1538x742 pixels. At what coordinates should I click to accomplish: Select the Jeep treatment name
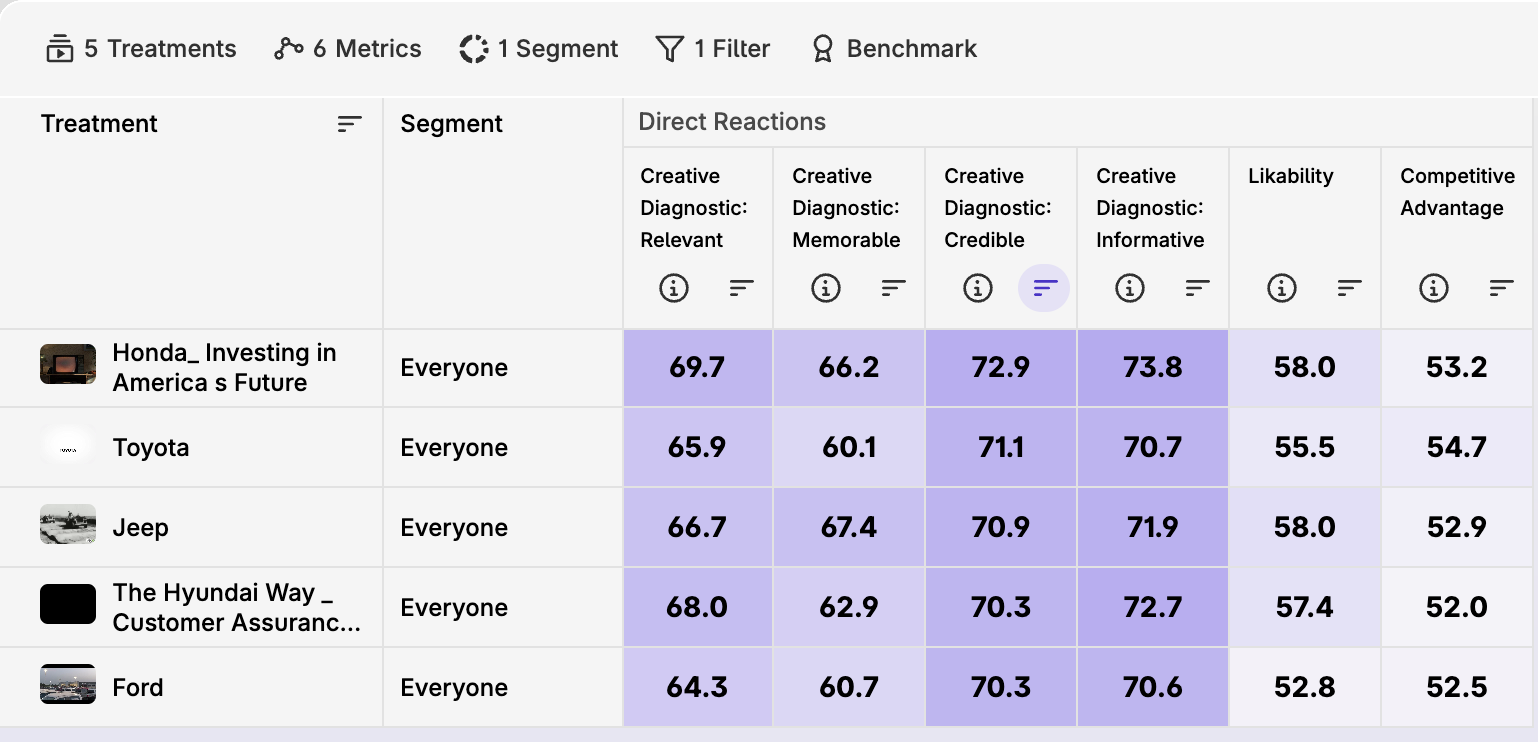coord(140,528)
